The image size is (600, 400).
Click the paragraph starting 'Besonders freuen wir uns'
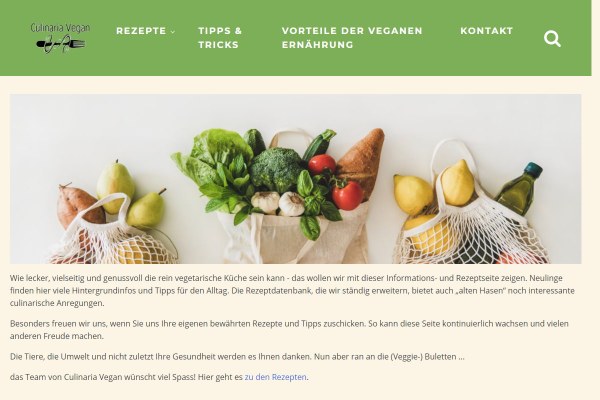289,330
